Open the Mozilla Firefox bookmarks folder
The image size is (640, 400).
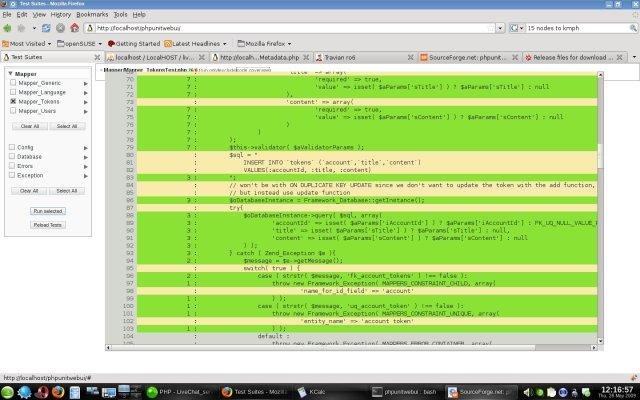[264, 44]
